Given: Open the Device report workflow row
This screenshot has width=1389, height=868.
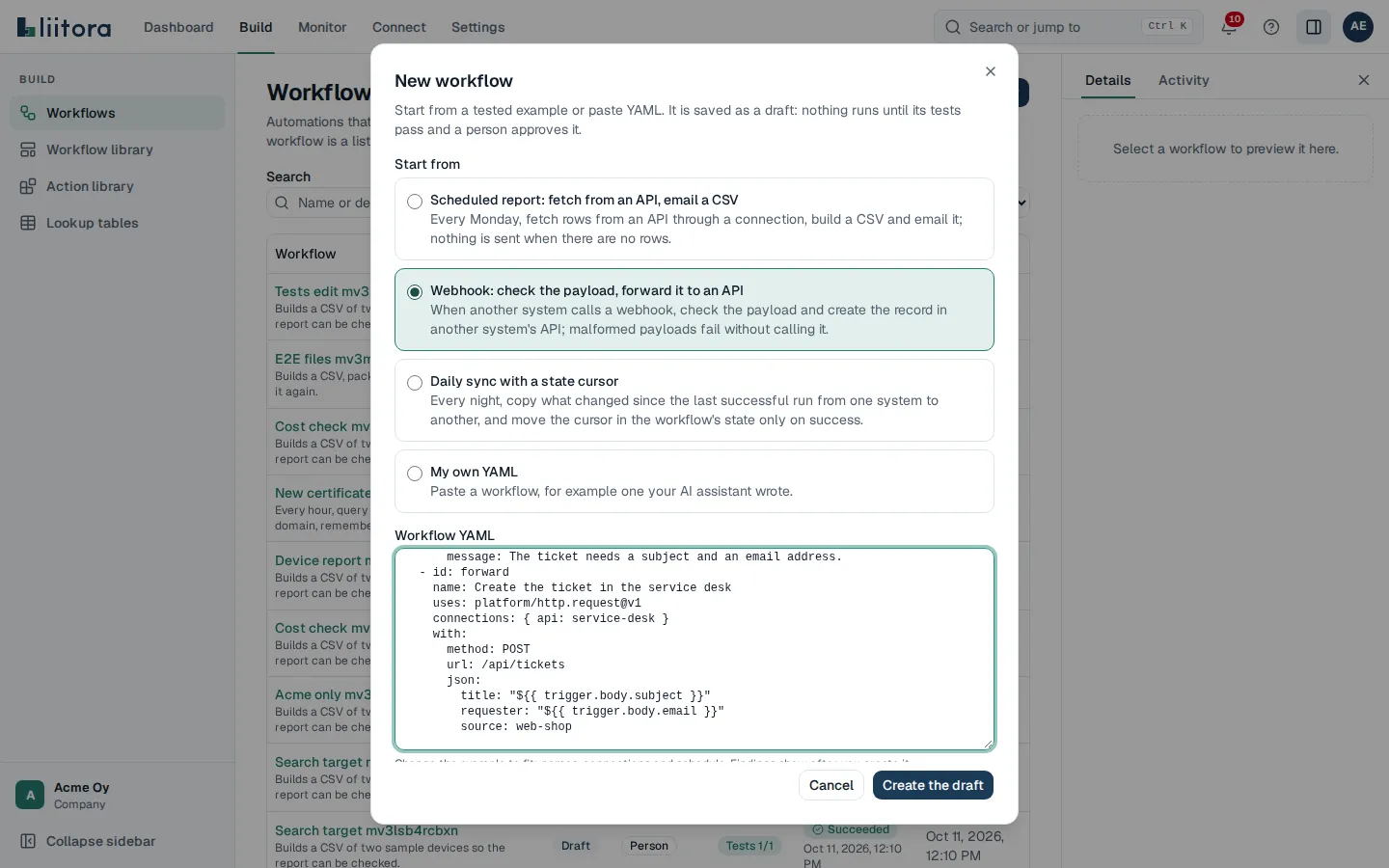Looking at the screenshot, I should tap(322, 560).
